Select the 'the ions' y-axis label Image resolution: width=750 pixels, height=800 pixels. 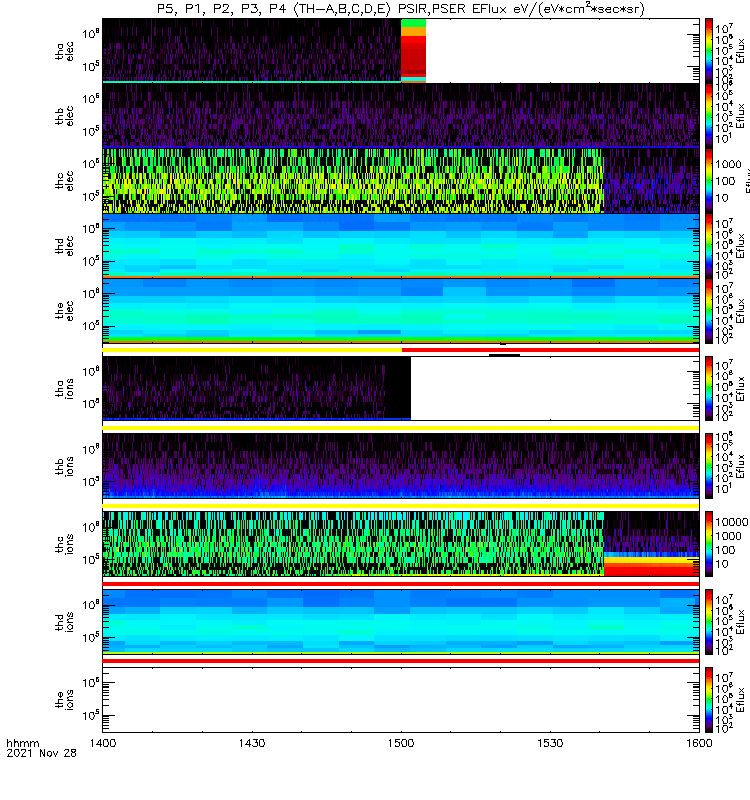tap(65, 699)
